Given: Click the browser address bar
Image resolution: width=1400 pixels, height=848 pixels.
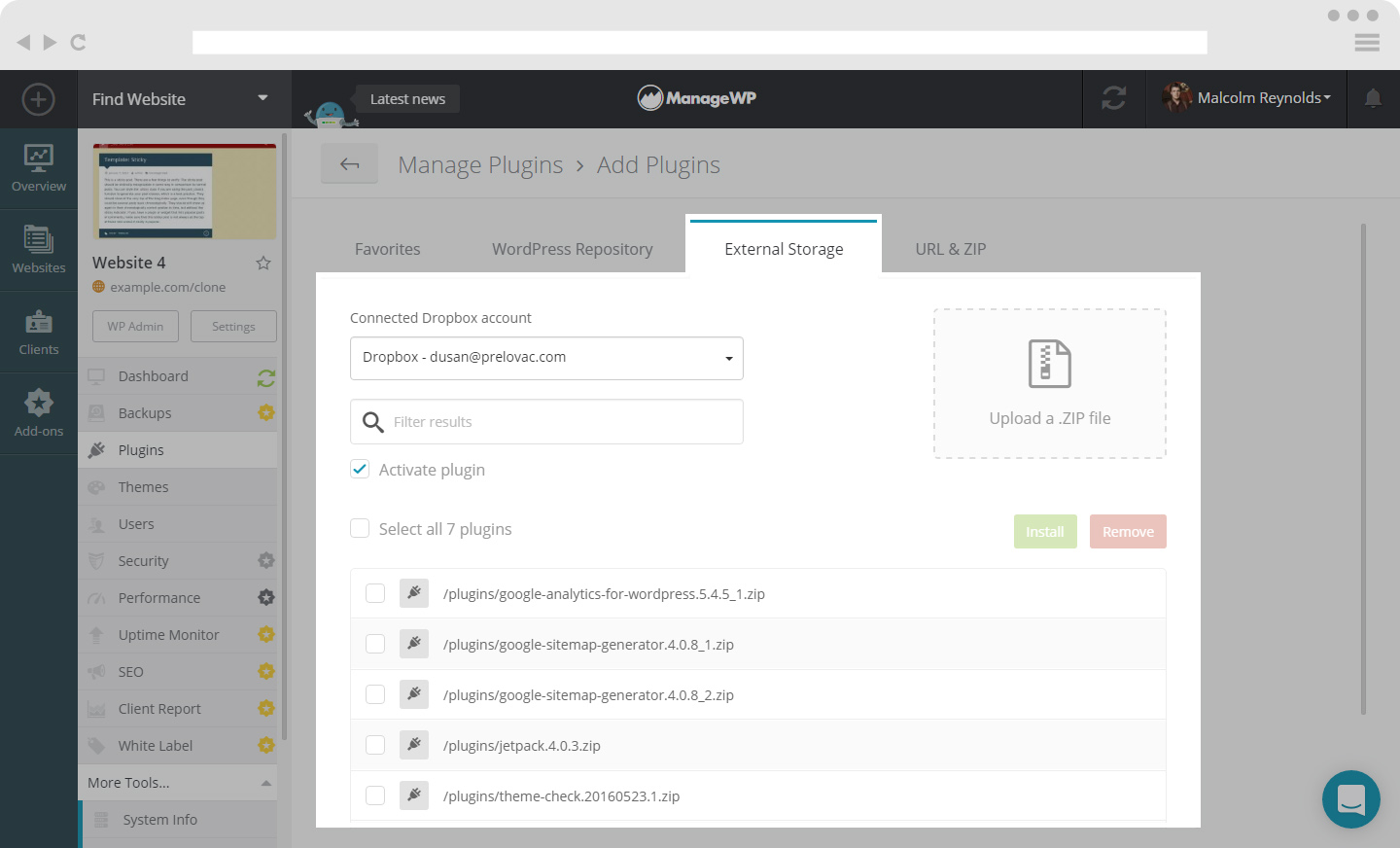Looking at the screenshot, I should point(700,43).
